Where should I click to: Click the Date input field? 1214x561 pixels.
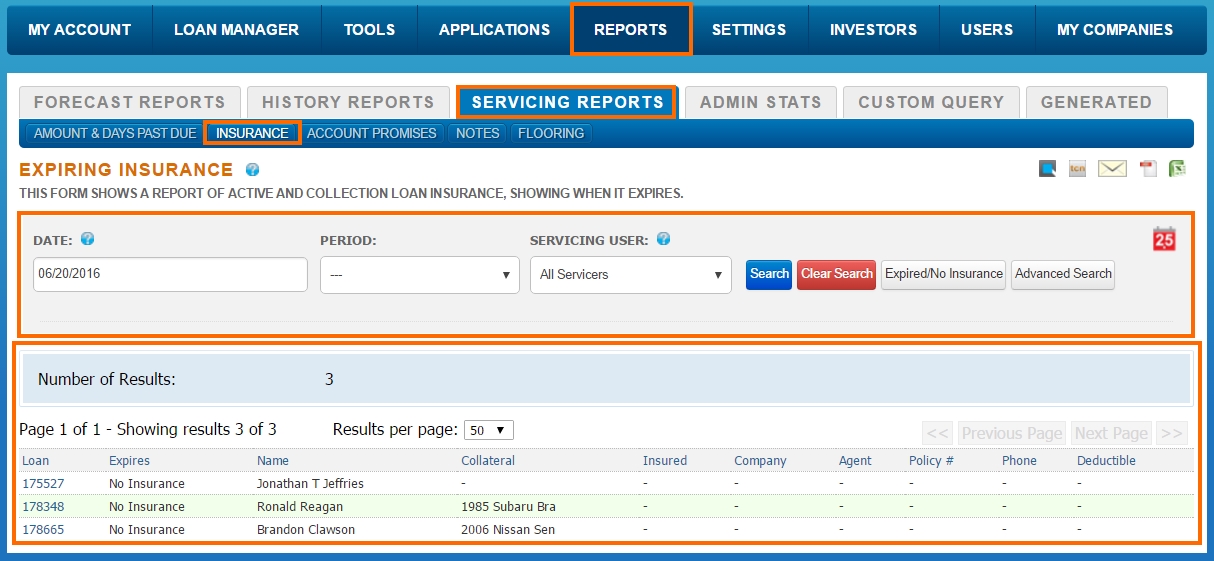pos(170,274)
